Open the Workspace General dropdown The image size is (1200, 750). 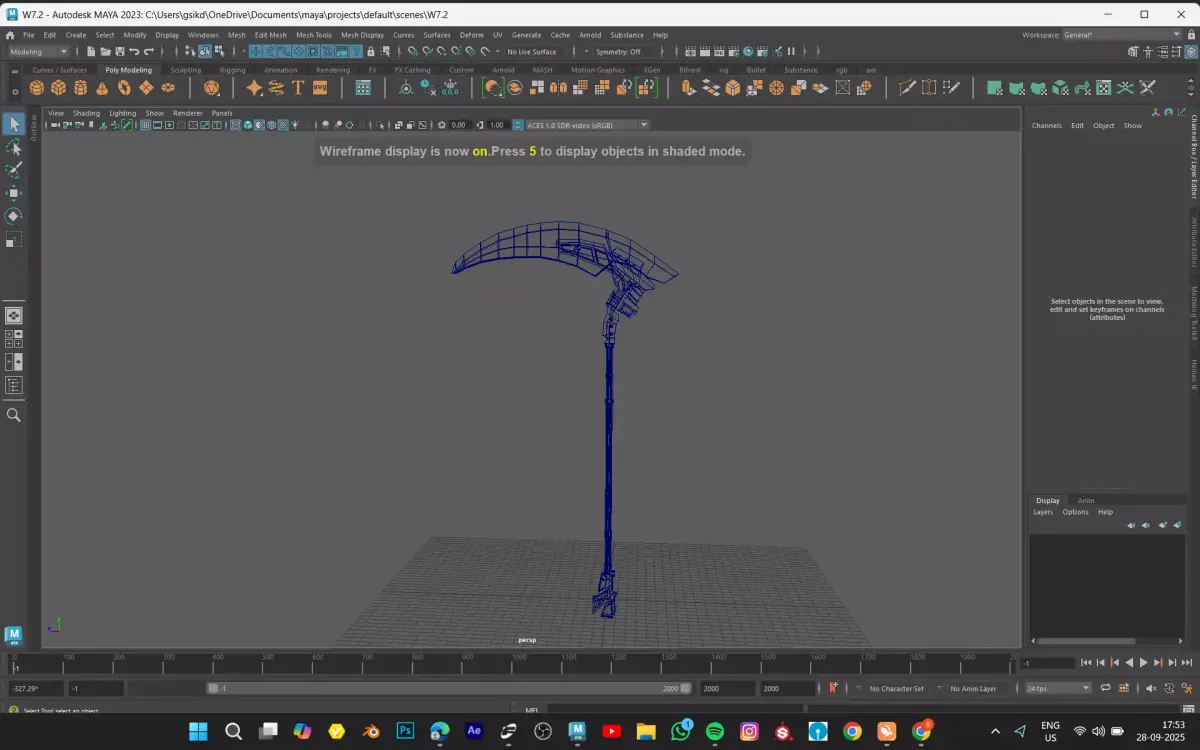pyautogui.click(x=1122, y=35)
